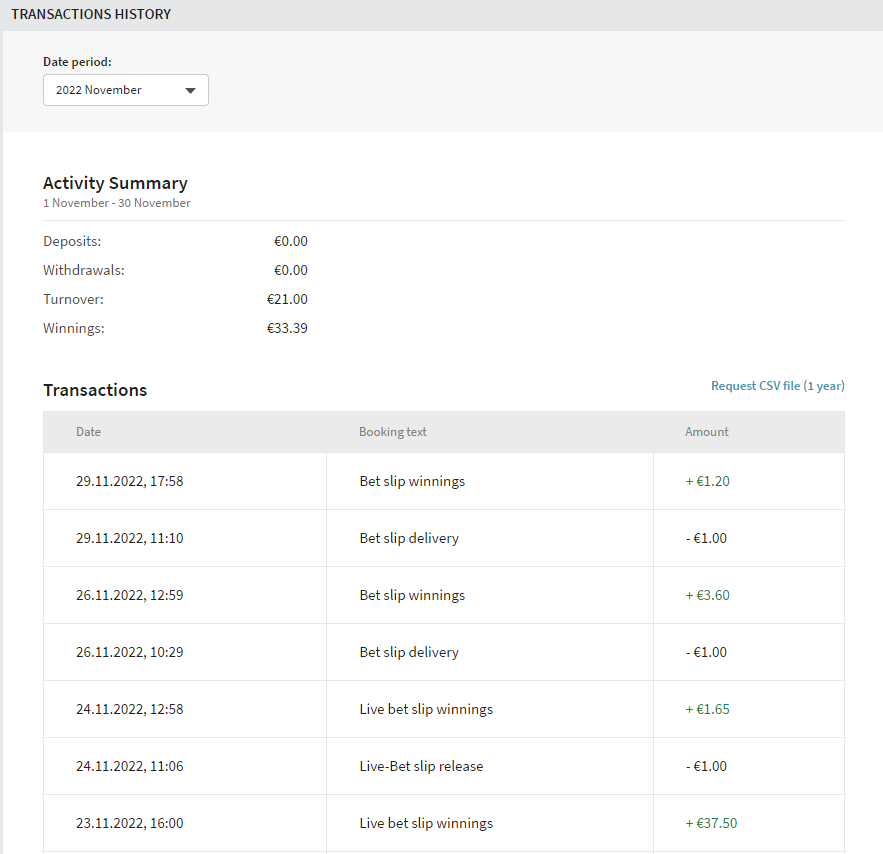883x854 pixels.
Task: Click Live bet slip winnings on the 24.11.2022 row
Action: (x=426, y=709)
